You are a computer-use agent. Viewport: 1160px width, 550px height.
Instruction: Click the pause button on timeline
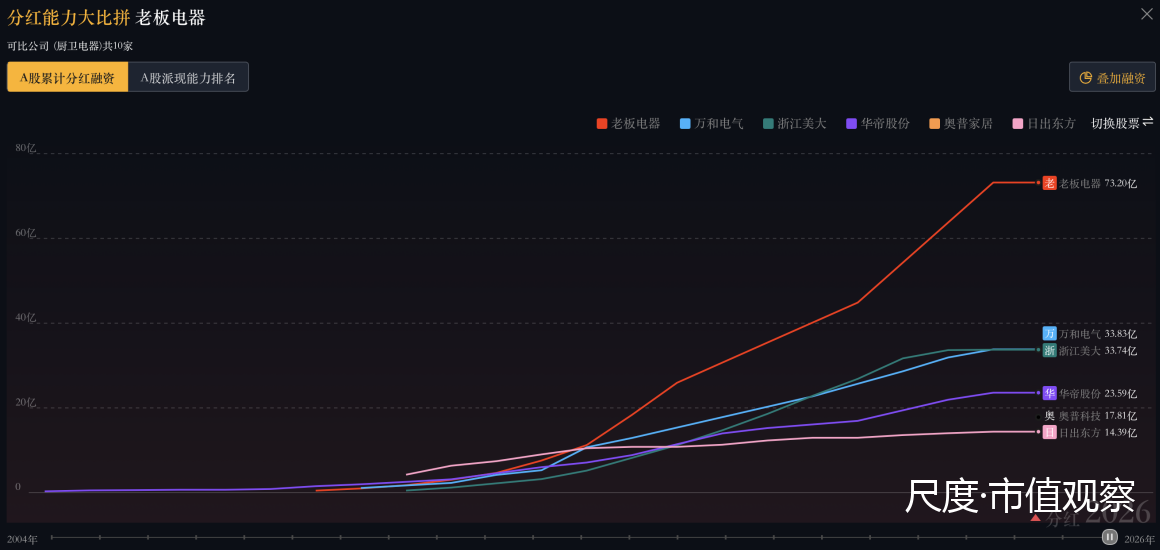(x=1109, y=537)
